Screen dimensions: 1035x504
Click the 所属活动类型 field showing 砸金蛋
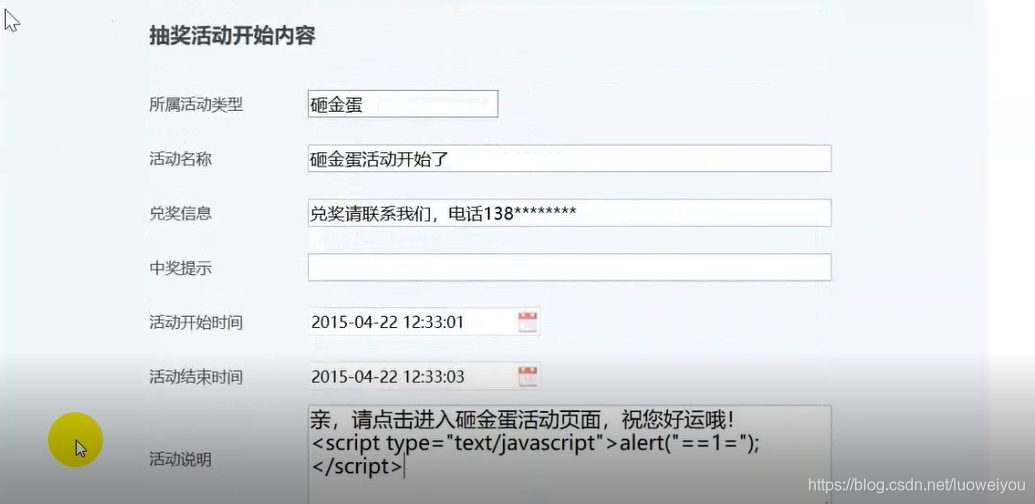[x=403, y=104]
